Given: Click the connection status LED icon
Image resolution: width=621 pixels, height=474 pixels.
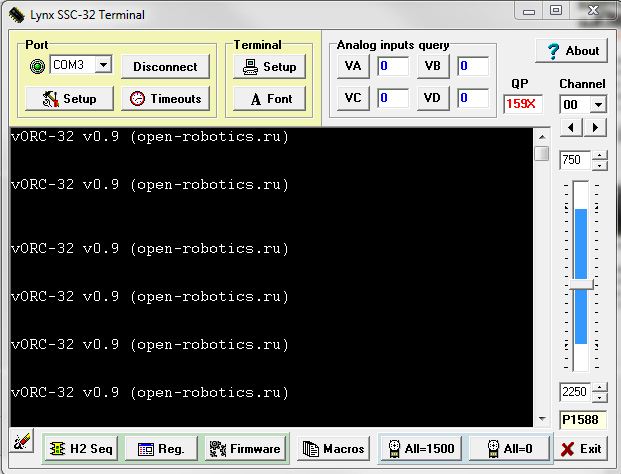Looking at the screenshot, I should pos(38,66).
